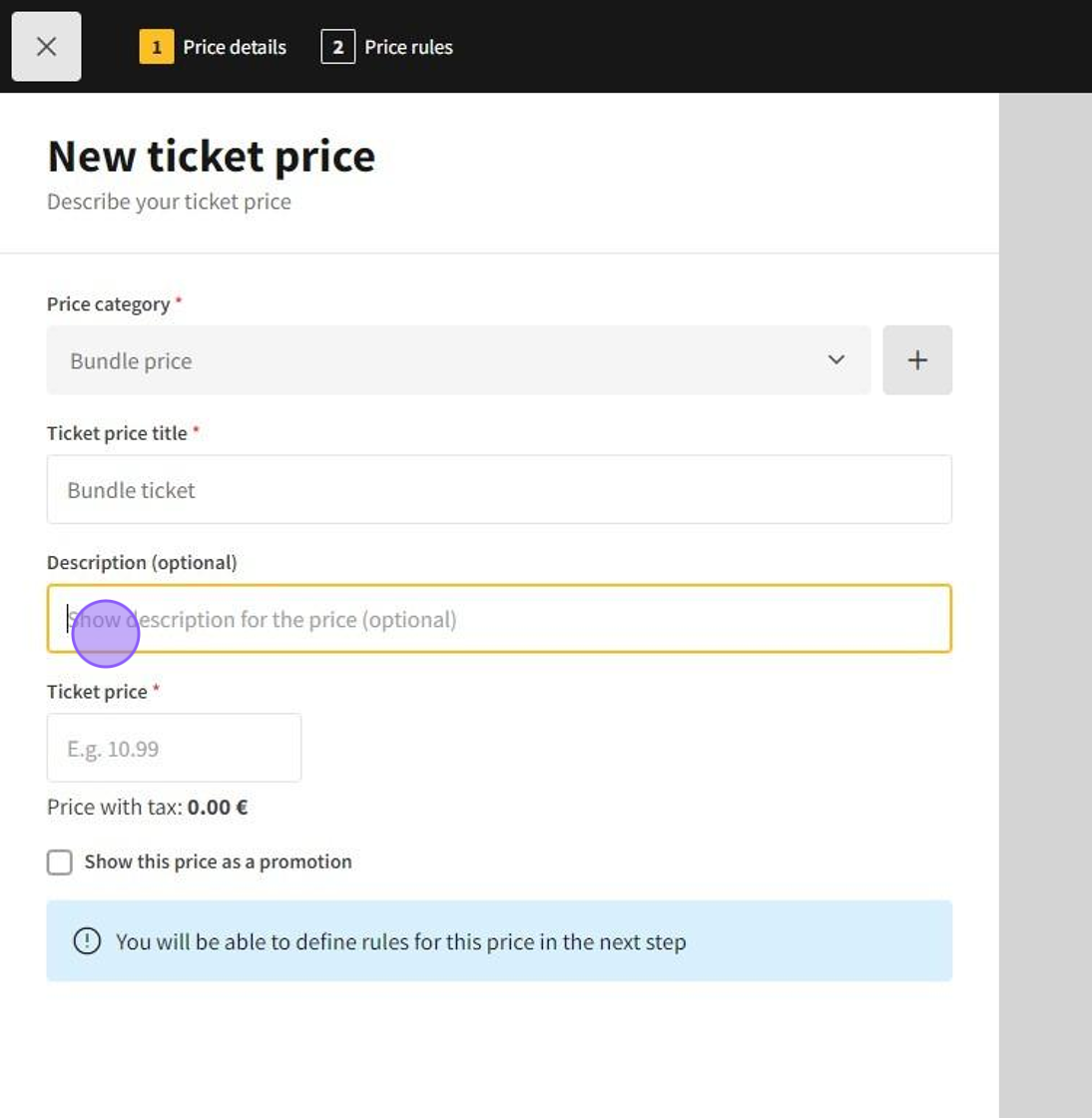Click the Ticket price title label
Viewport: 1092px width, 1118px height.
coord(117,433)
